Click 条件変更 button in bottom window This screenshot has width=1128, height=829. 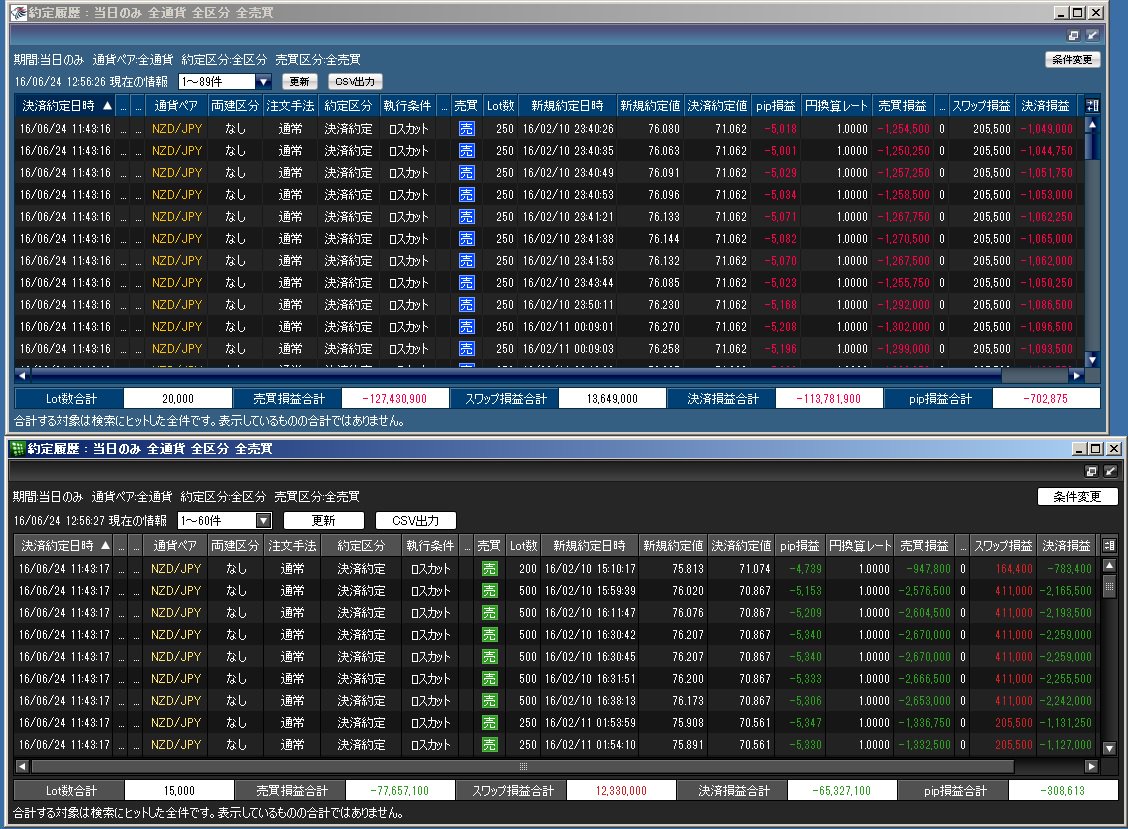[x=1077, y=497]
